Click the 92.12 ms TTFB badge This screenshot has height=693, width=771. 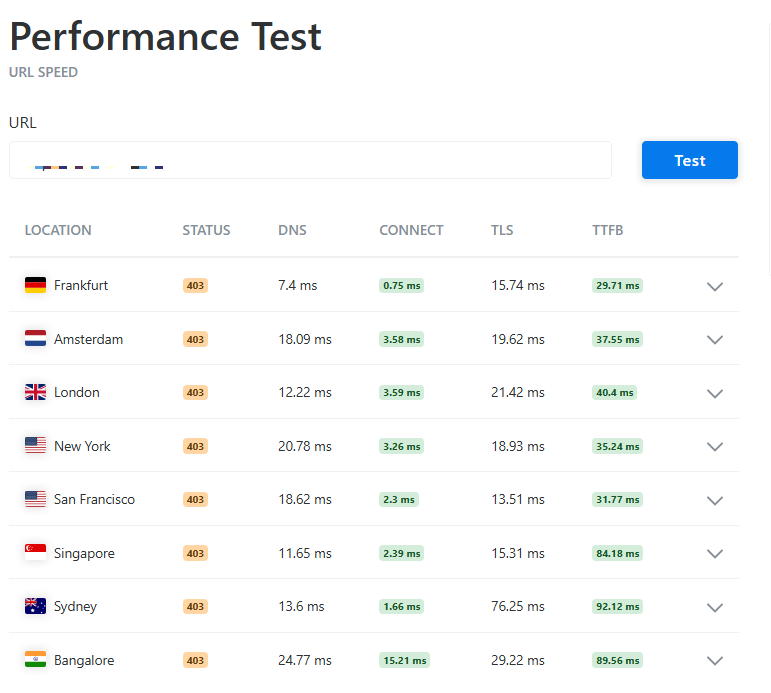tap(617, 606)
